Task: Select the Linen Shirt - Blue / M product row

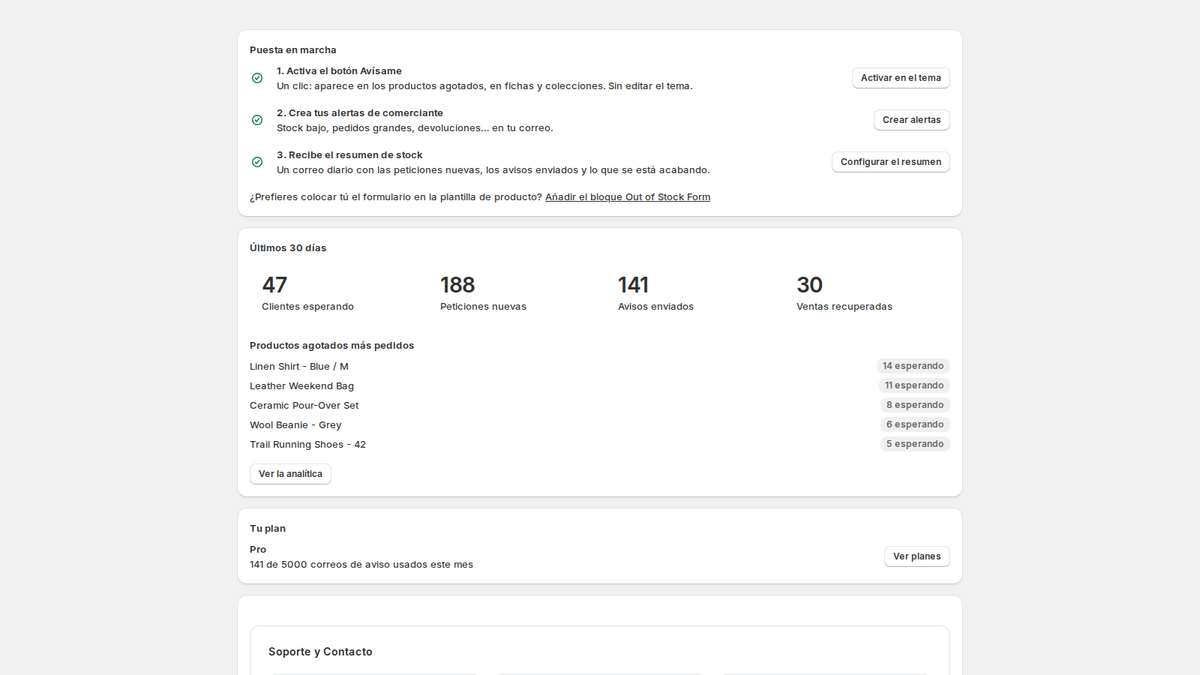Action: click(x=600, y=366)
